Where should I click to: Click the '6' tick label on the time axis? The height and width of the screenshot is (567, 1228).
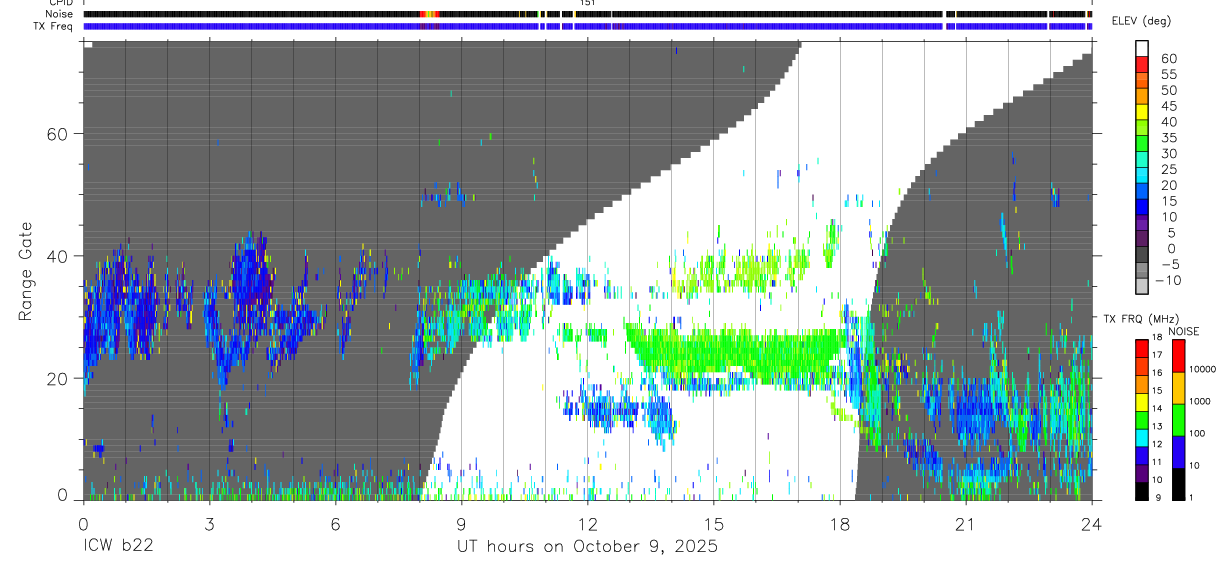click(x=335, y=523)
